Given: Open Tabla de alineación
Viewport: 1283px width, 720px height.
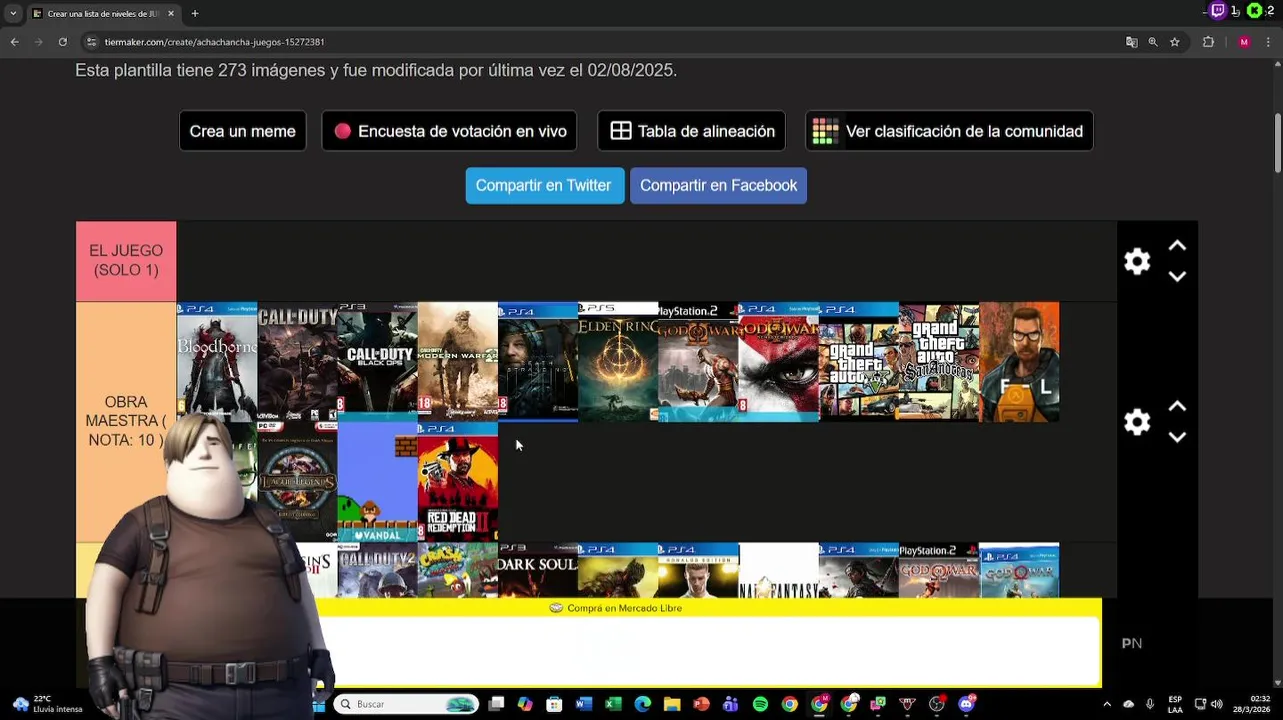Looking at the screenshot, I should (x=691, y=131).
